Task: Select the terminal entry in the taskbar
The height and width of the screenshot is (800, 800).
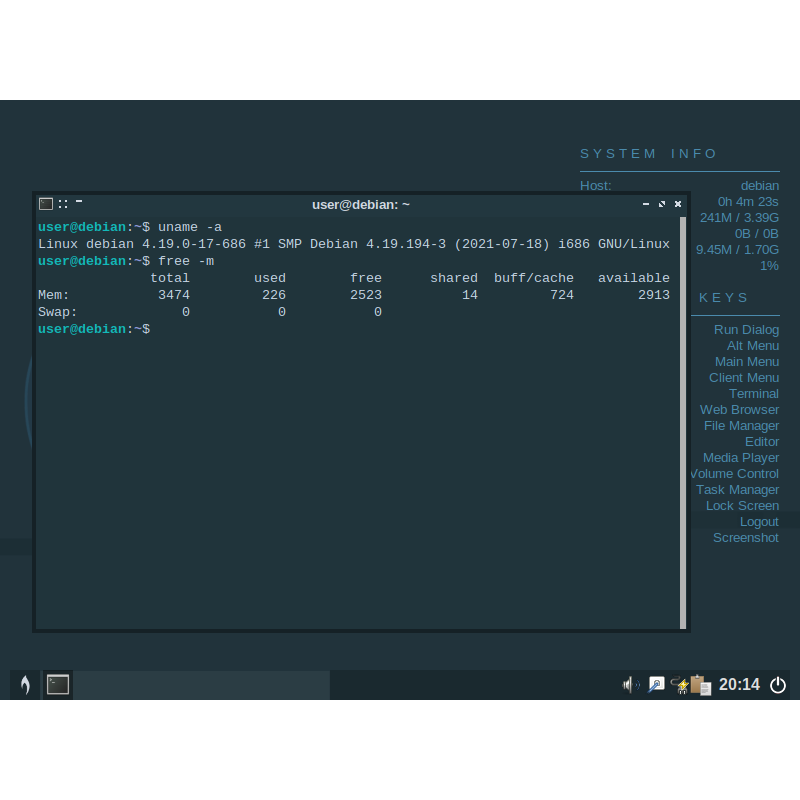Action: [x=57, y=684]
